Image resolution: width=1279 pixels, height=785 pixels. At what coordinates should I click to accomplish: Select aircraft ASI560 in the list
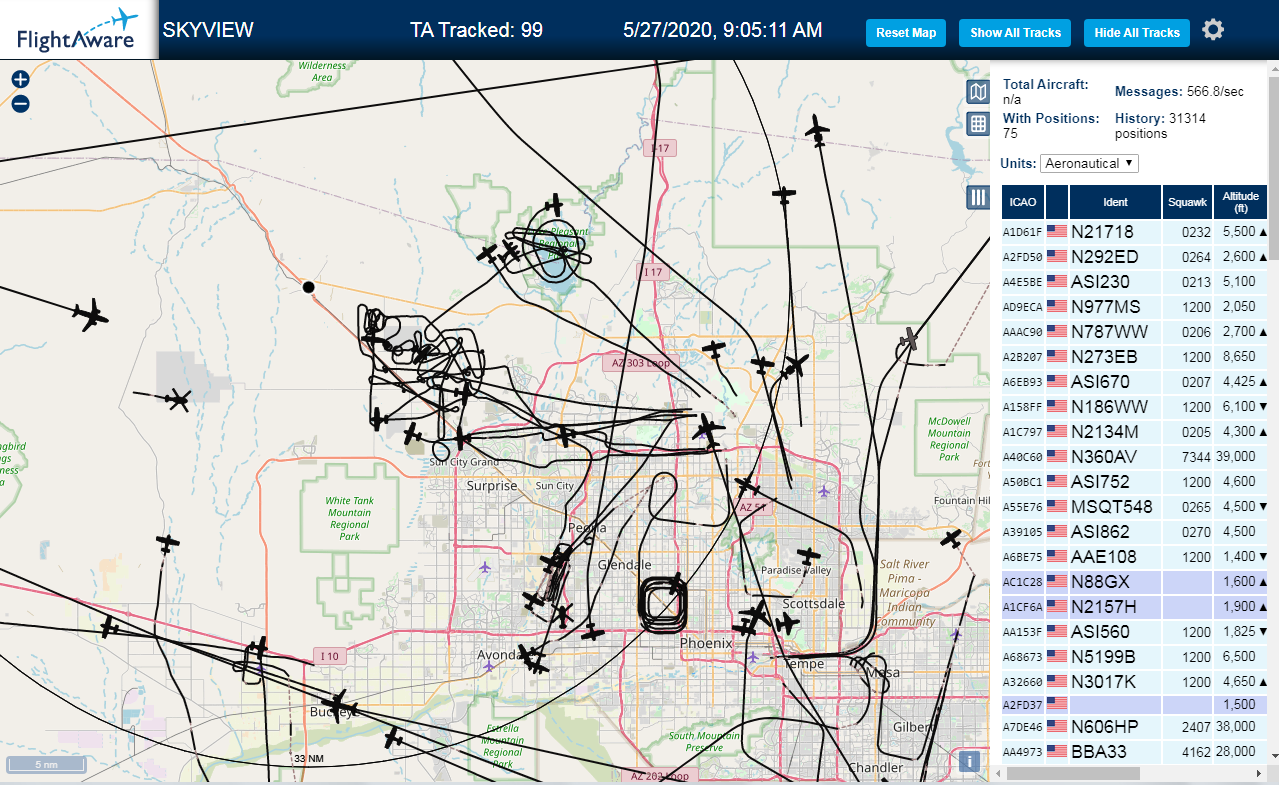pos(1135,632)
